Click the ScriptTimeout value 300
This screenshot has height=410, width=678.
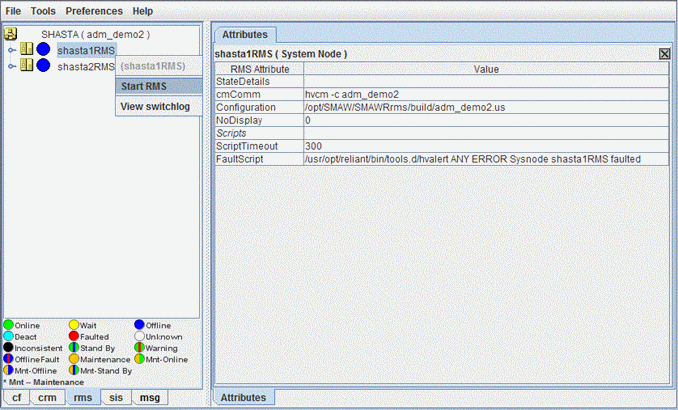[486, 146]
